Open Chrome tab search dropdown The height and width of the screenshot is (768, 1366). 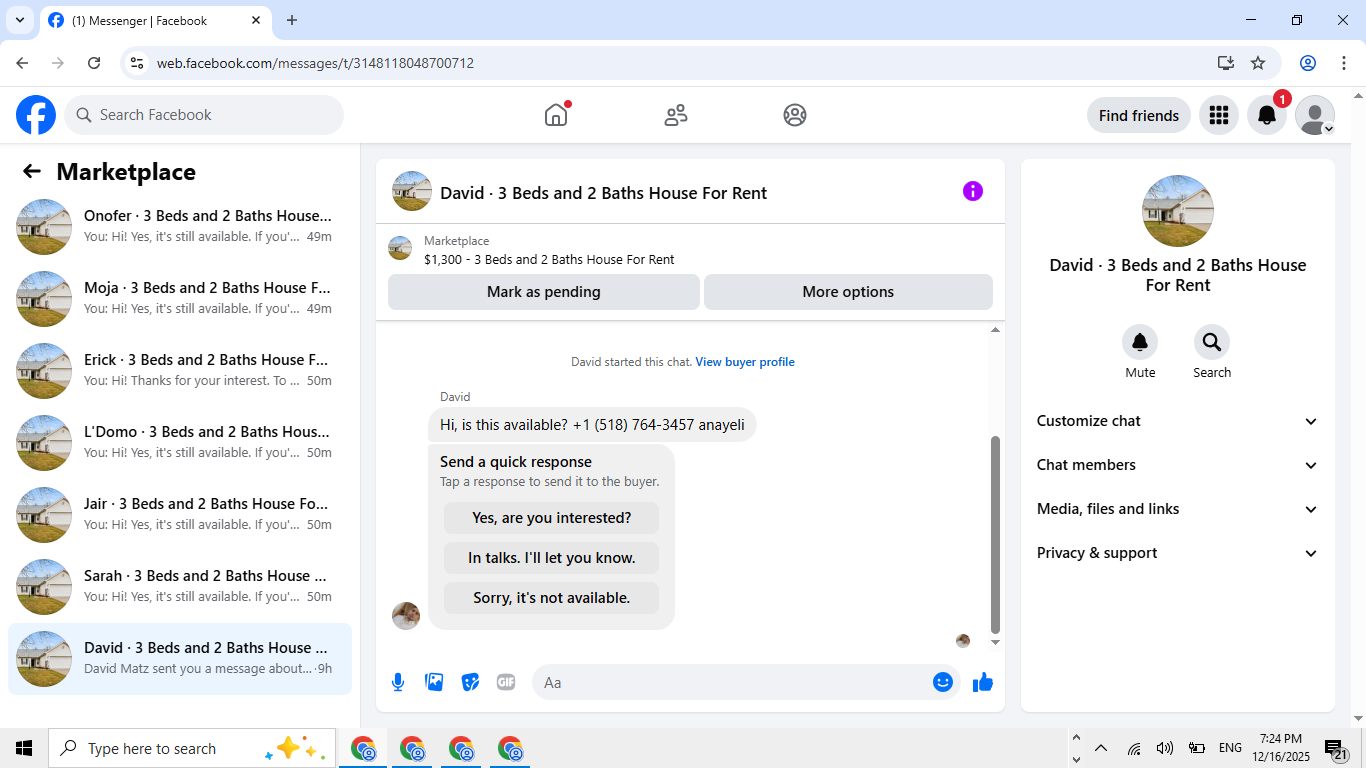pos(19,20)
